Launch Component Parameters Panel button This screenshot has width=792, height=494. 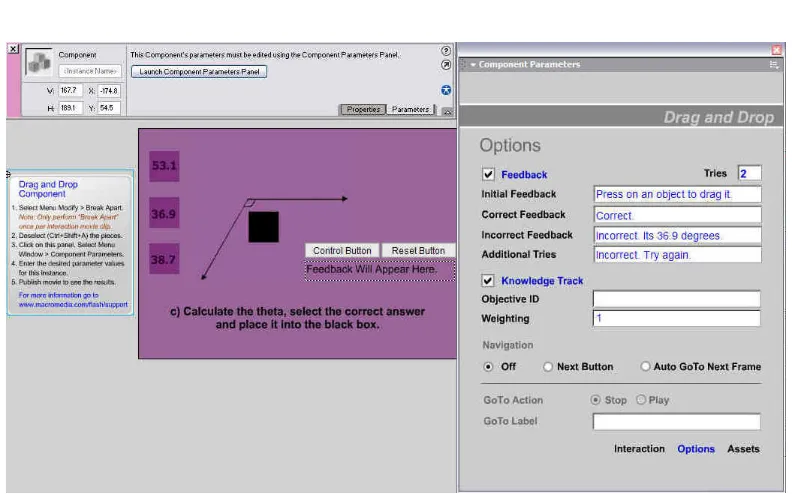point(199,72)
